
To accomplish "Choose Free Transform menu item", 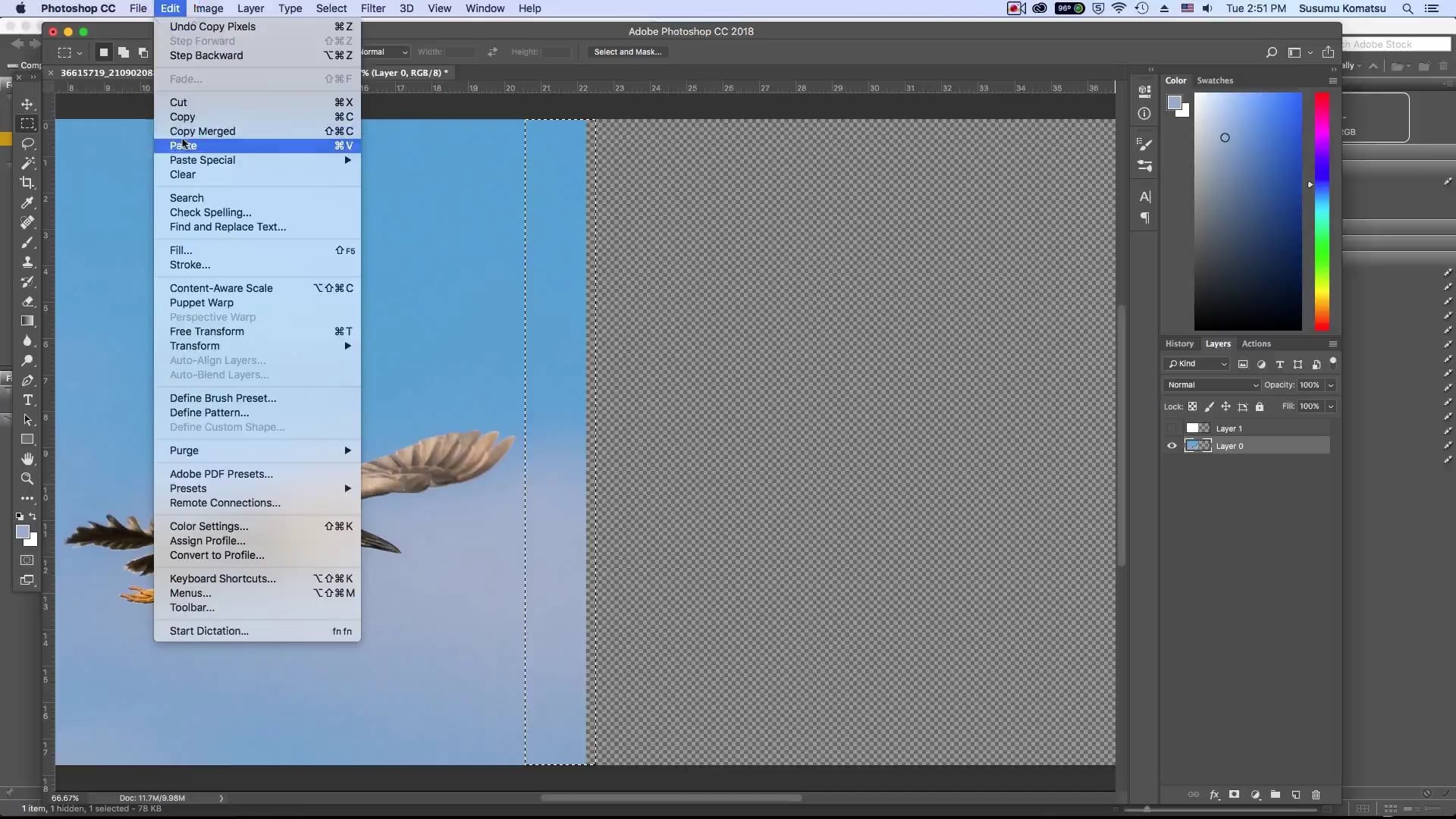I will click(x=257, y=331).
